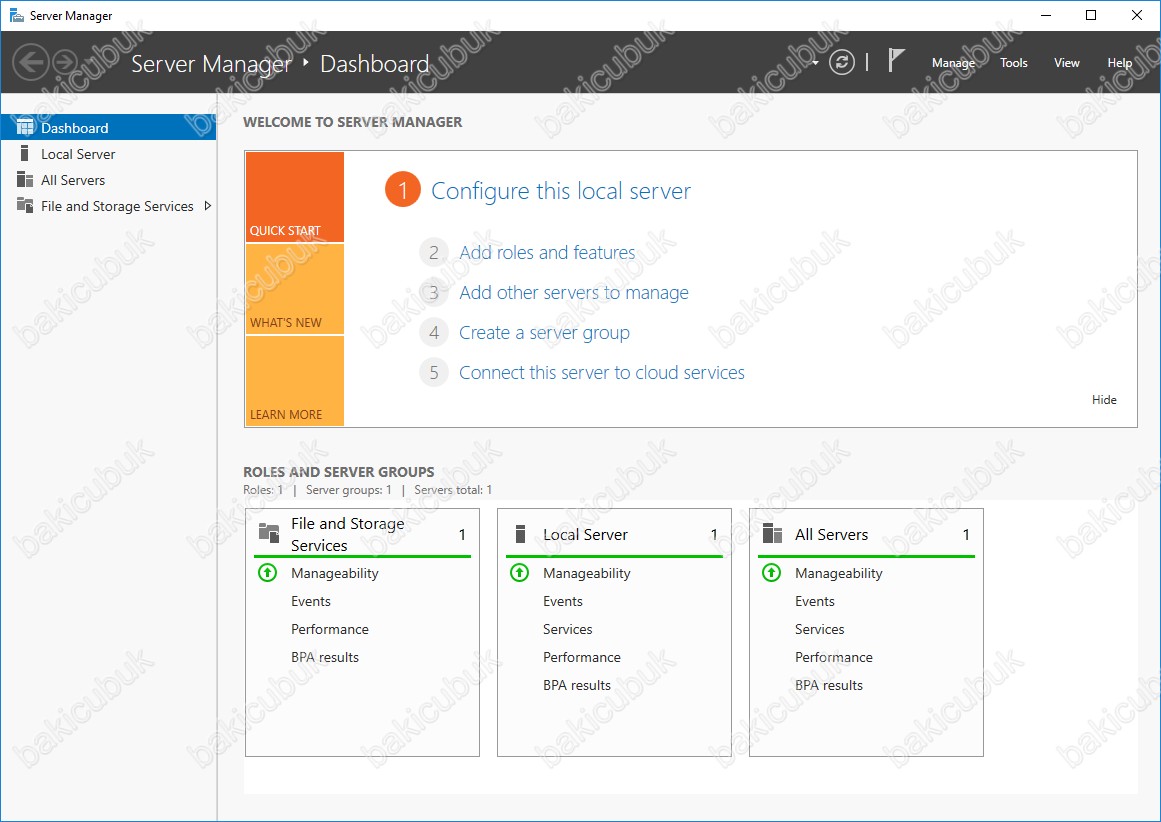Viewport: 1161px width, 822px height.
Task: Click the File and Storage Services sidebar icon
Action: [x=25, y=205]
